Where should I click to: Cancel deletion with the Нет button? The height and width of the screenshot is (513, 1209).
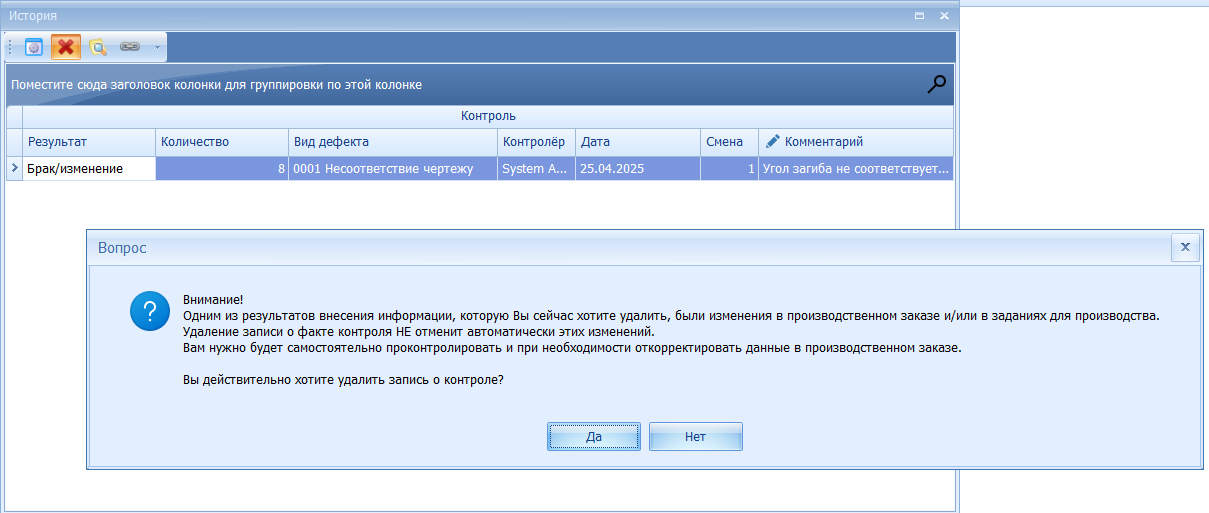tap(695, 436)
